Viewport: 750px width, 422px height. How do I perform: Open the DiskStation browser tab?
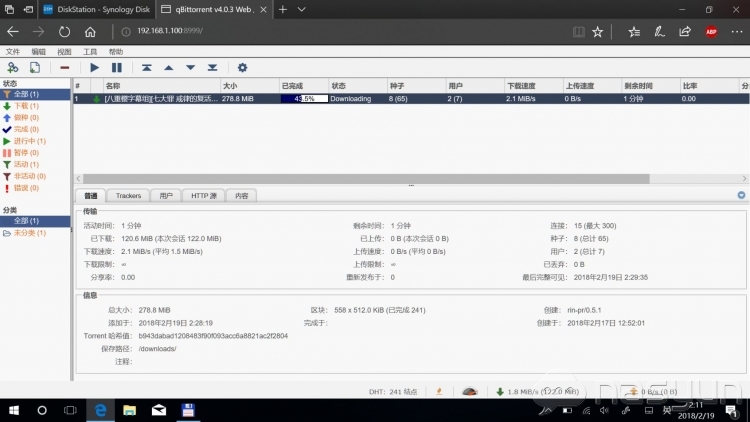(x=97, y=9)
